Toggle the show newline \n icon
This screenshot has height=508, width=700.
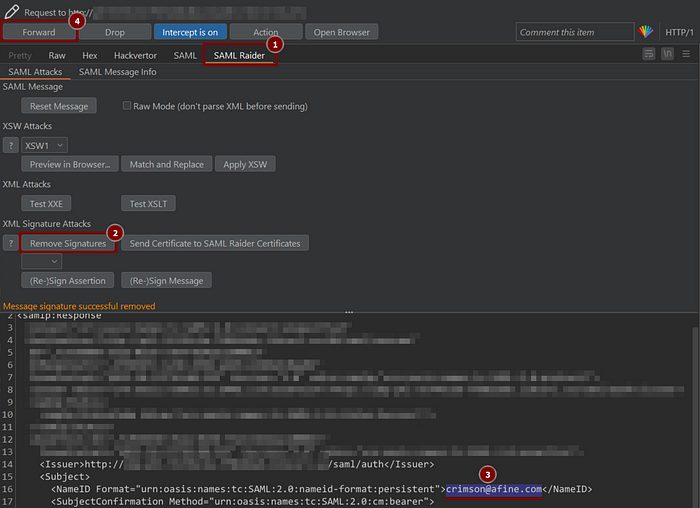pos(667,54)
